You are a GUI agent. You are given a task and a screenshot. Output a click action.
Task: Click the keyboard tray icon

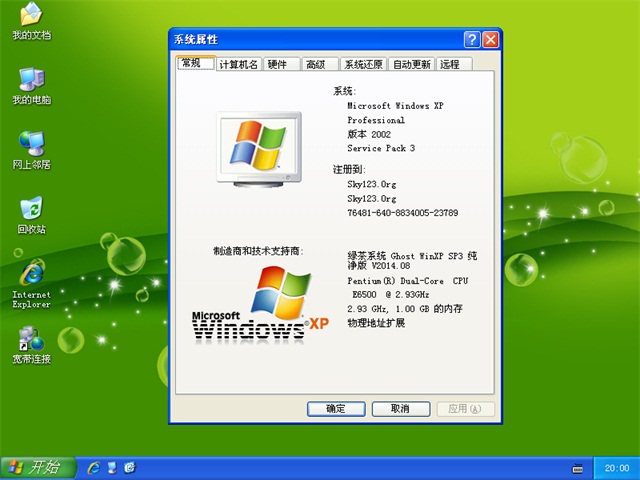pyautogui.click(x=576, y=467)
